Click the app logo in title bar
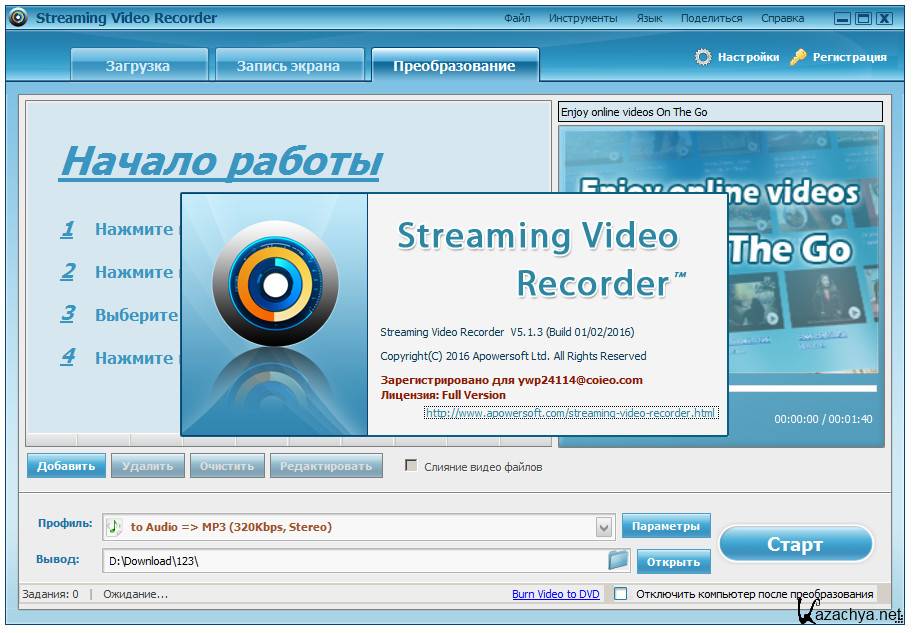 [17, 17]
